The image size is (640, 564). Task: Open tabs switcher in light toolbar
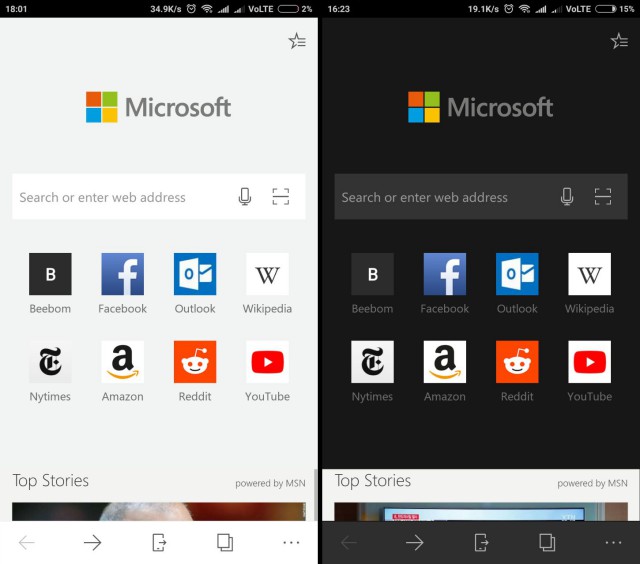[x=225, y=542]
